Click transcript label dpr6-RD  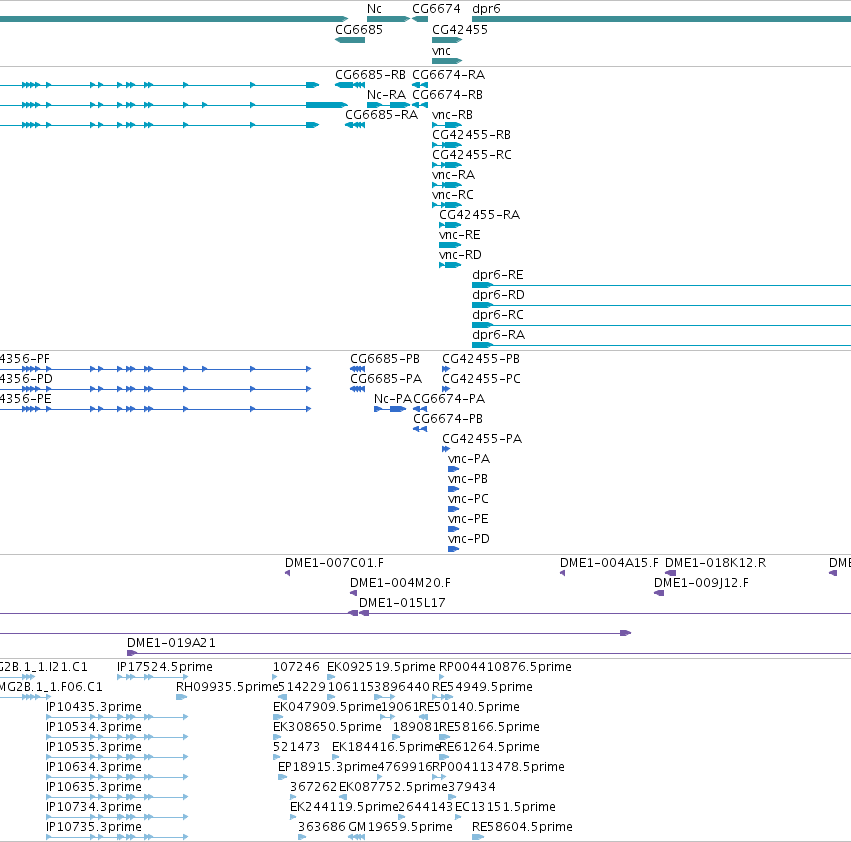[498, 295]
